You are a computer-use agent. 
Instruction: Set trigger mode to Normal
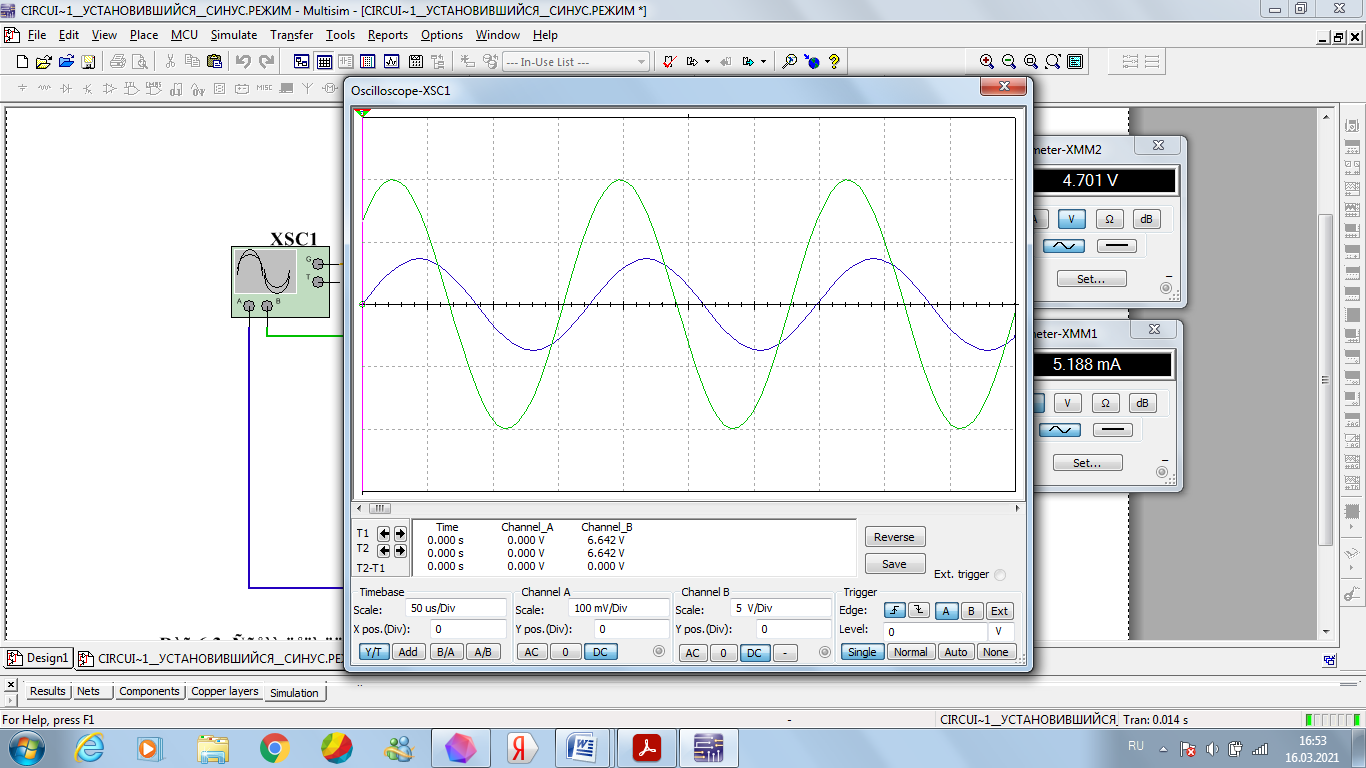[x=910, y=652]
